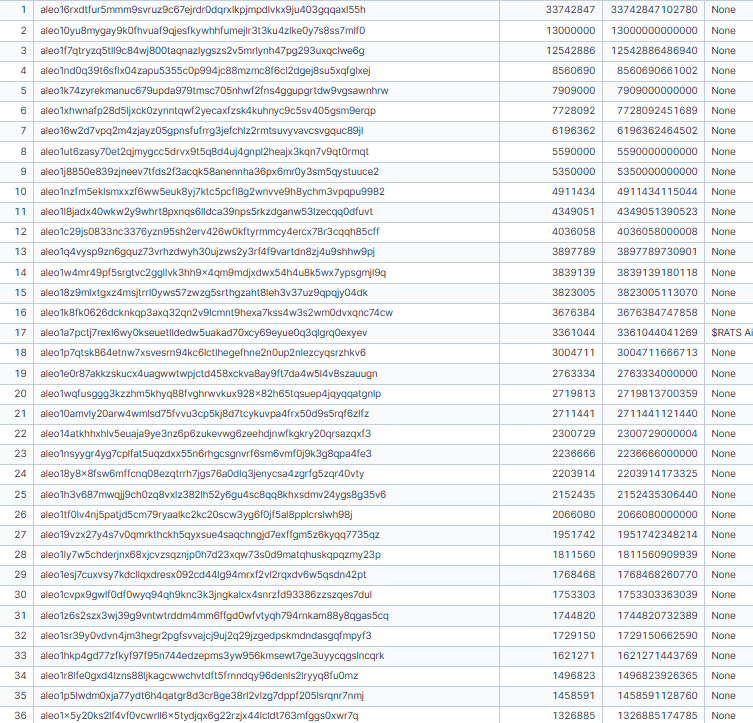This screenshot has height=723, width=753.
Task: Select the address starting with aleo1tf0lv4nj5patjd5cm79ryaalkc2
Action: click(x=196, y=515)
